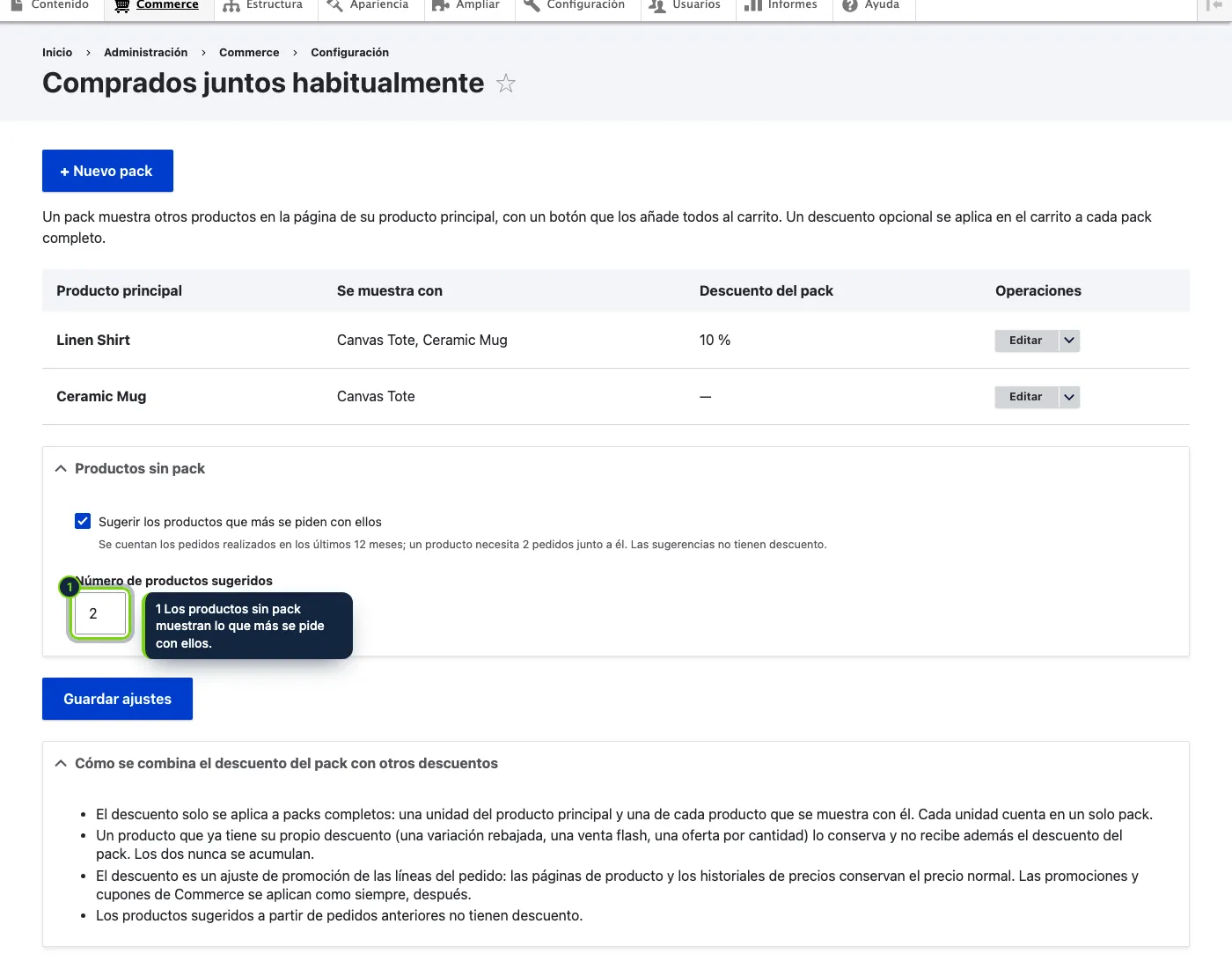1232x968 pixels.
Task: Edit the Ceramic Mug pack
Action: click(x=1026, y=397)
